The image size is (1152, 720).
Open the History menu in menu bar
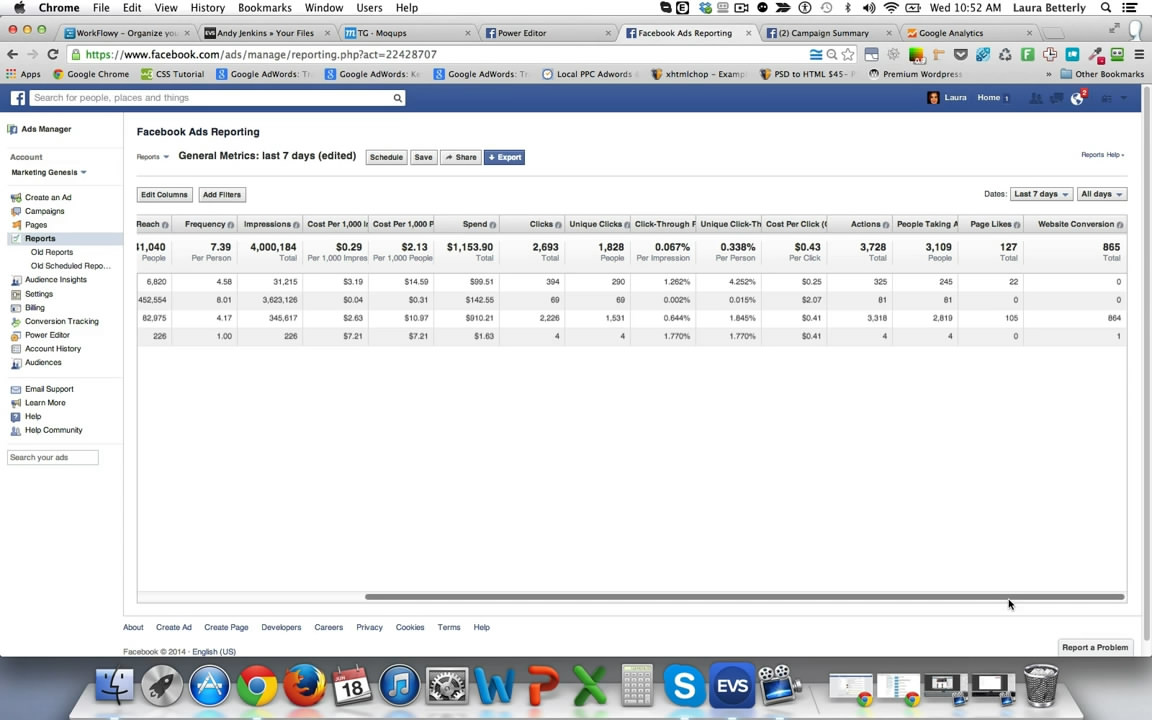point(207,7)
